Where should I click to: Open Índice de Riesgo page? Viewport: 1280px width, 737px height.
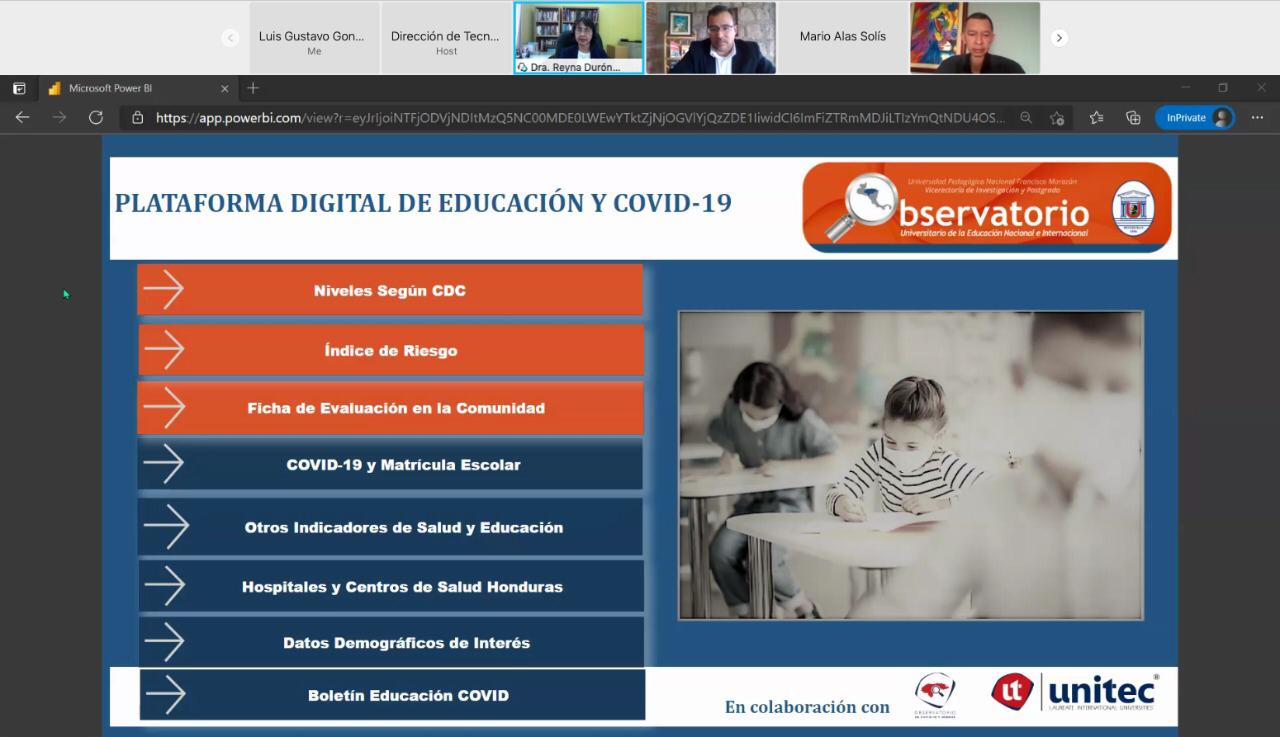tap(391, 350)
